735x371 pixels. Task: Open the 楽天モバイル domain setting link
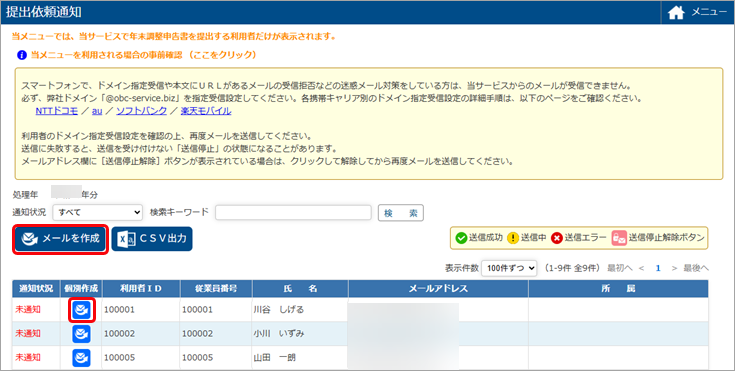(206, 111)
